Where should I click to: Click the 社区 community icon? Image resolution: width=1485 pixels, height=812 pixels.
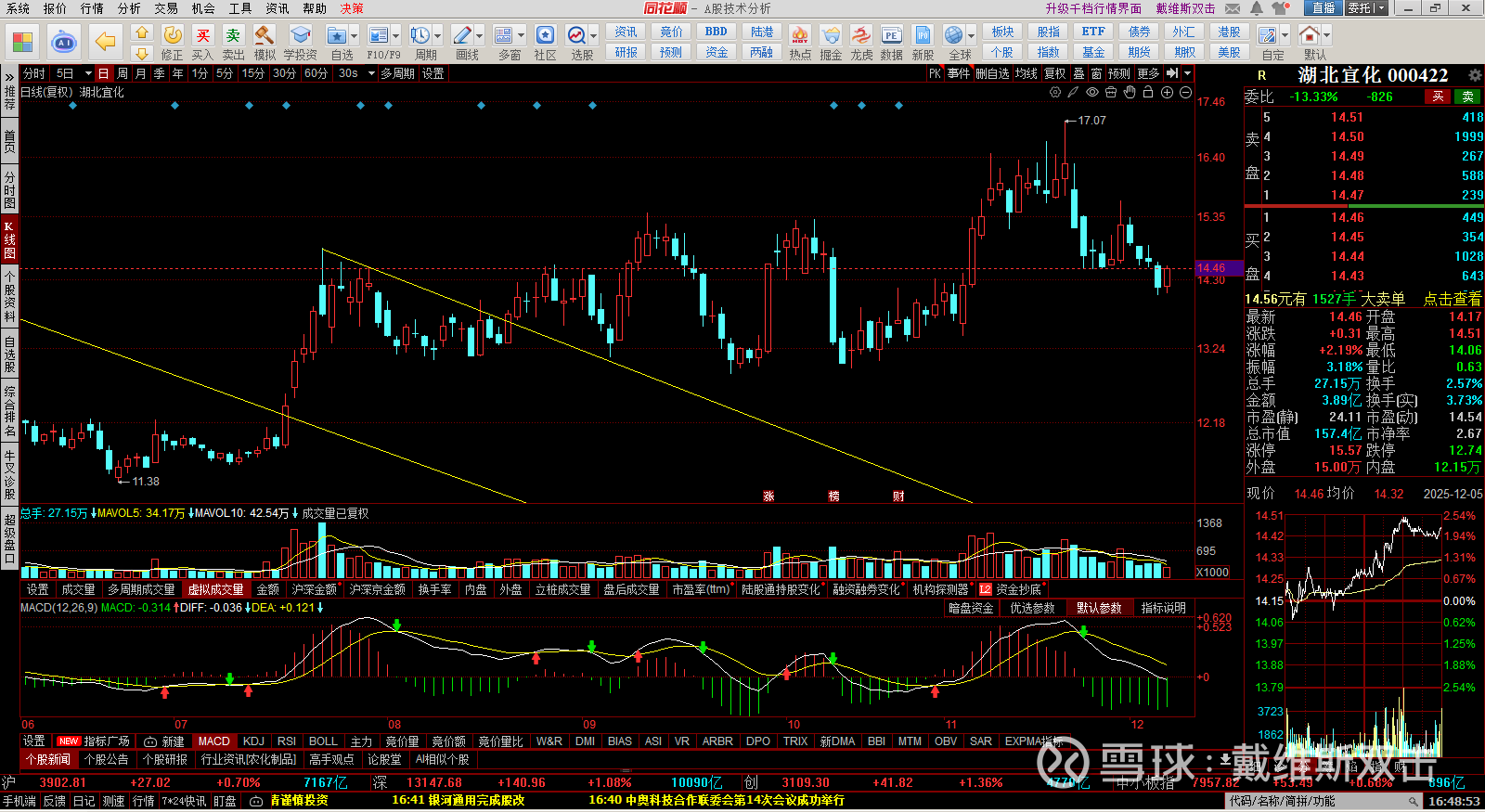[x=545, y=42]
